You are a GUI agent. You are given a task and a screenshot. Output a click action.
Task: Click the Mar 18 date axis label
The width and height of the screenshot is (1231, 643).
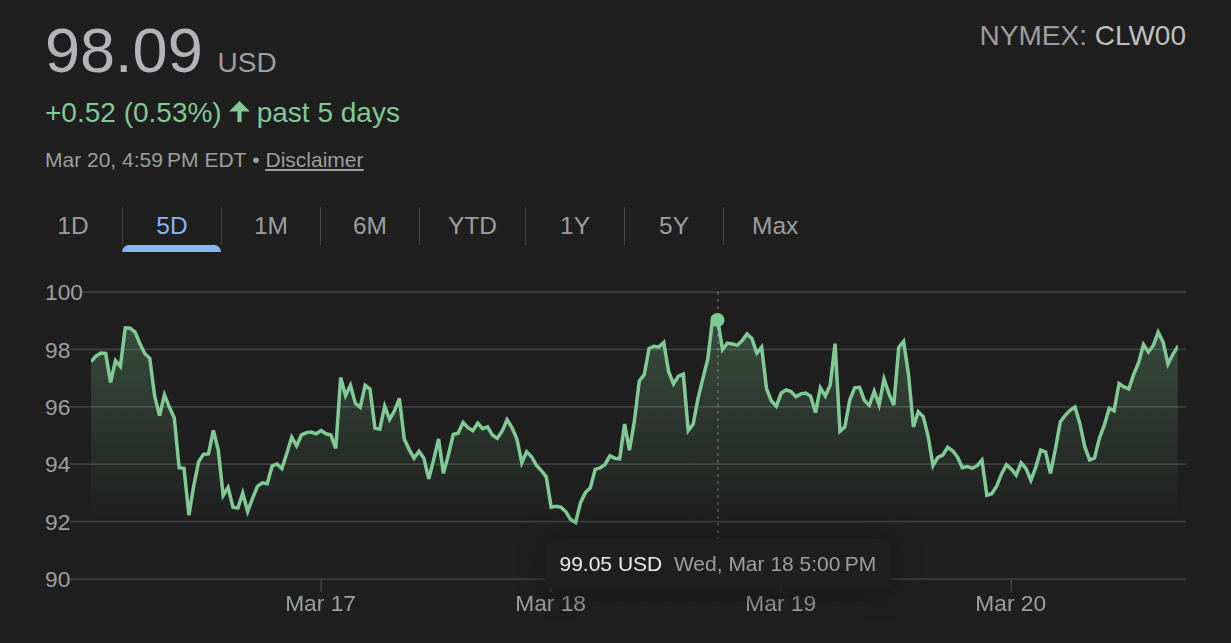(550, 603)
